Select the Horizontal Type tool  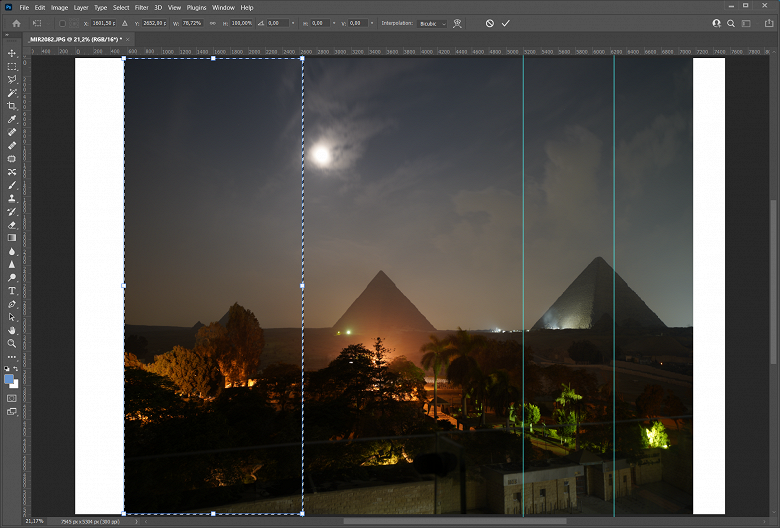pos(12,291)
